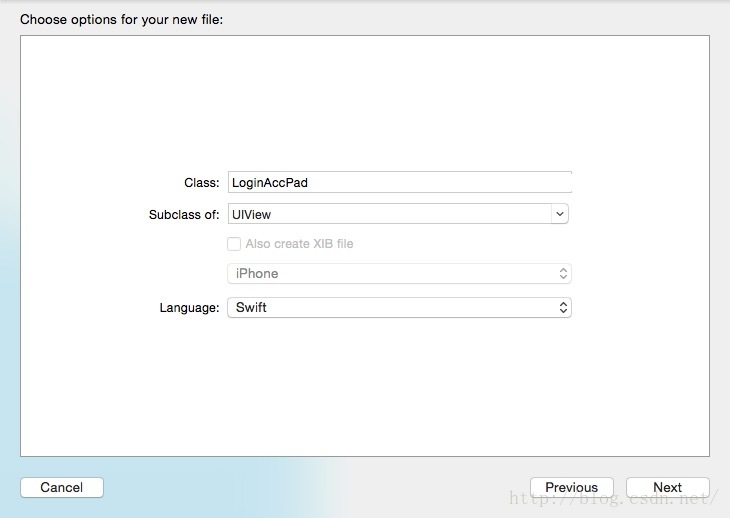This screenshot has width=730, height=518.
Task: Open the iPhone device popup menu
Action: [x=399, y=274]
